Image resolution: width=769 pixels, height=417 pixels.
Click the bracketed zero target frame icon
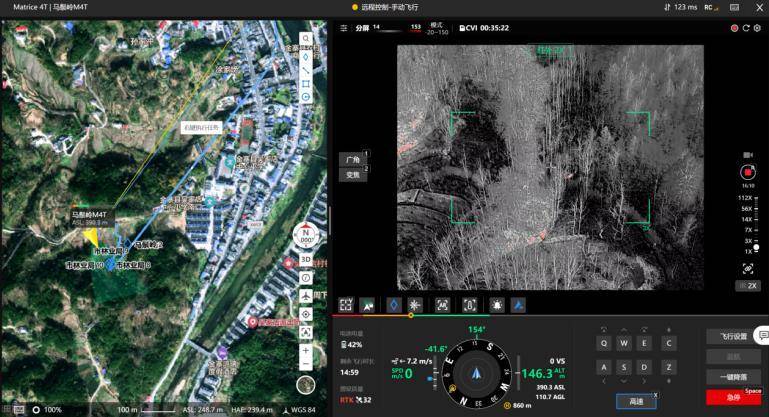tap(470, 305)
